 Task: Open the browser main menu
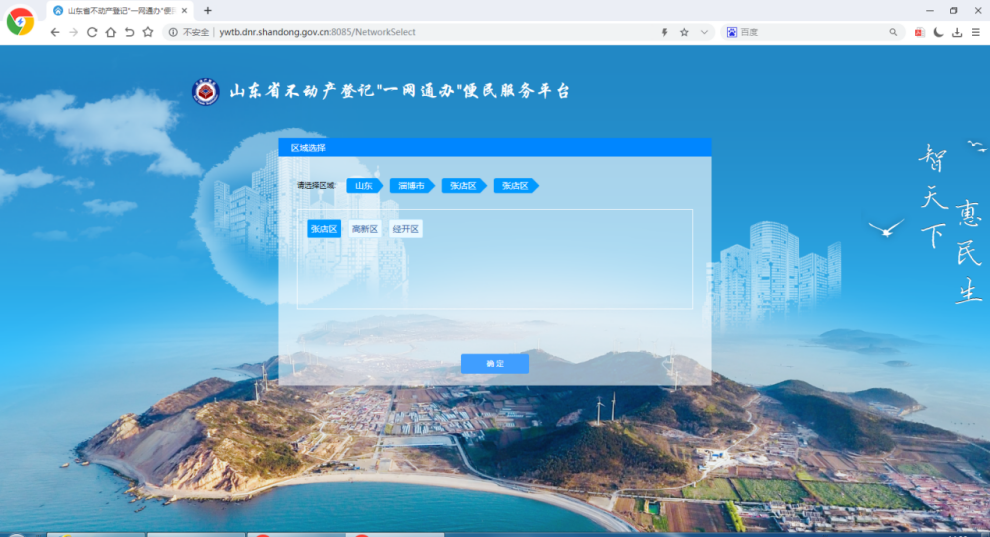coord(975,32)
